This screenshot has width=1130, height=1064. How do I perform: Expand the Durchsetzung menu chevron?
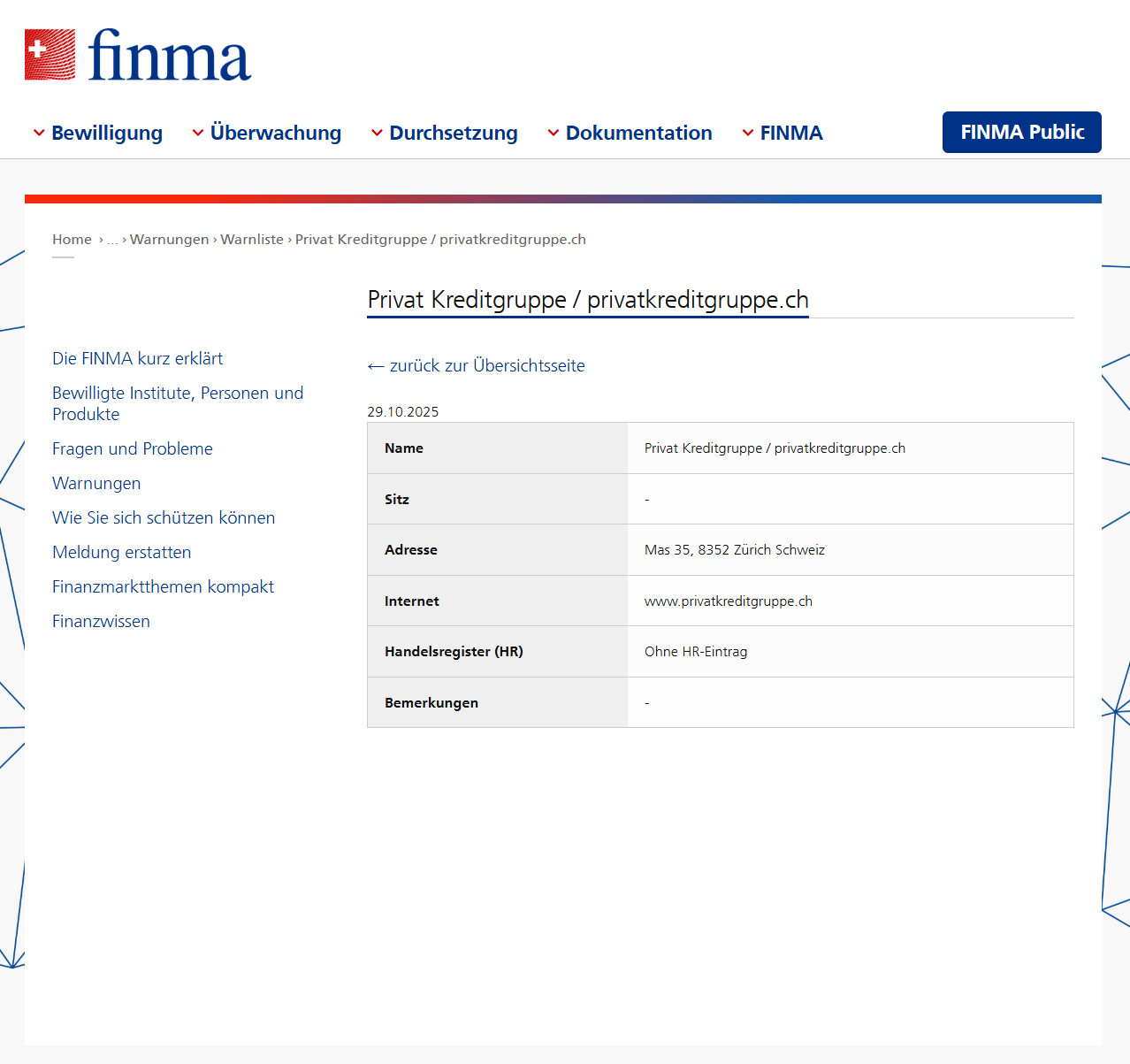tap(377, 133)
